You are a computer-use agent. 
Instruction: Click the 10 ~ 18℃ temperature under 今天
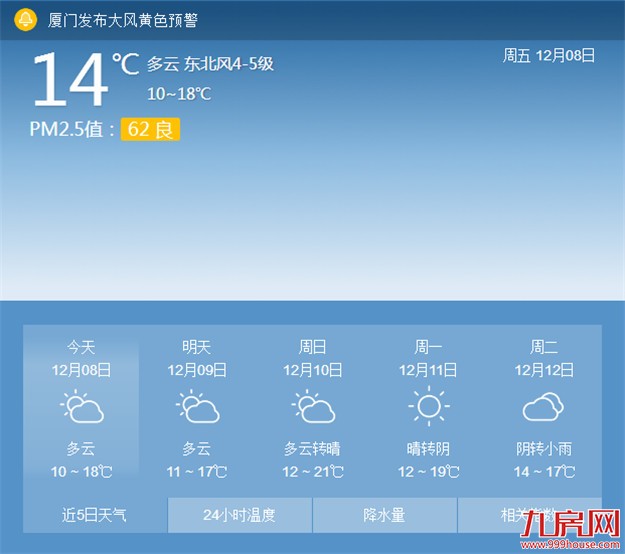click(82, 472)
